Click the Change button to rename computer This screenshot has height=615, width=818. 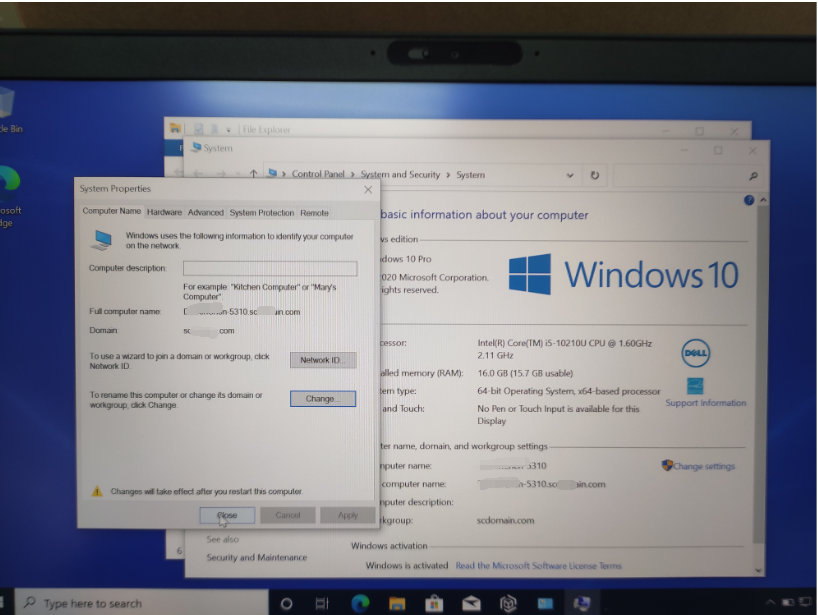(323, 399)
